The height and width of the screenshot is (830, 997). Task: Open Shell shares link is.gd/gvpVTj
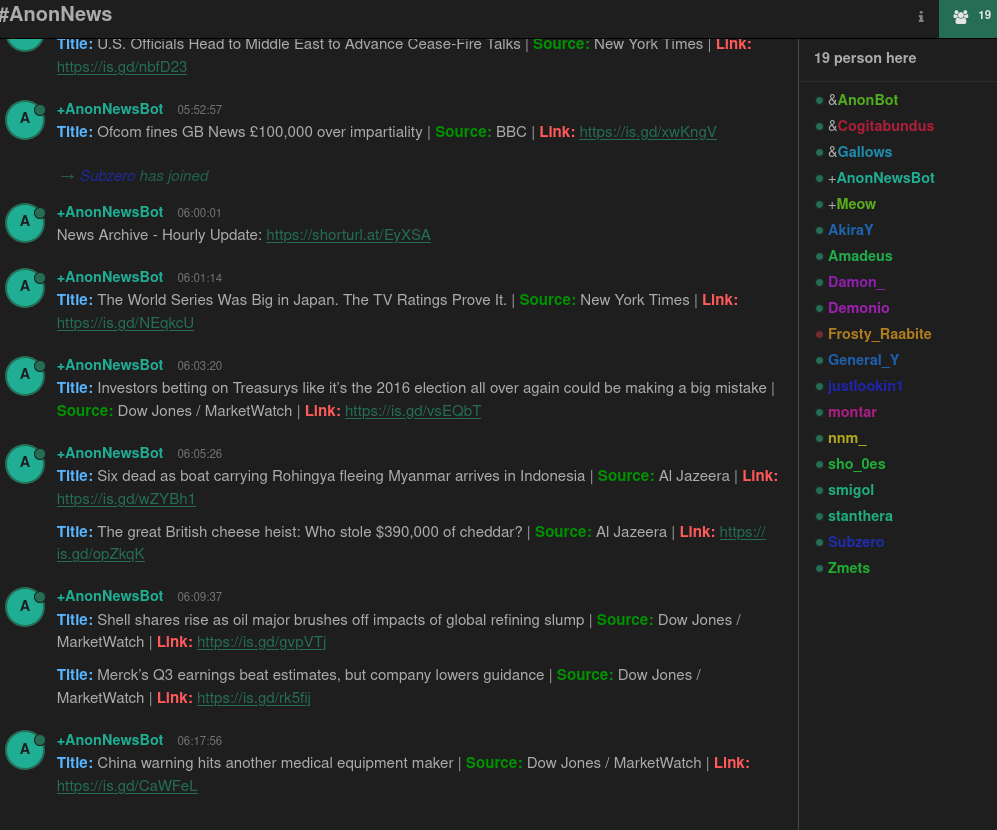pyautogui.click(x=261, y=642)
